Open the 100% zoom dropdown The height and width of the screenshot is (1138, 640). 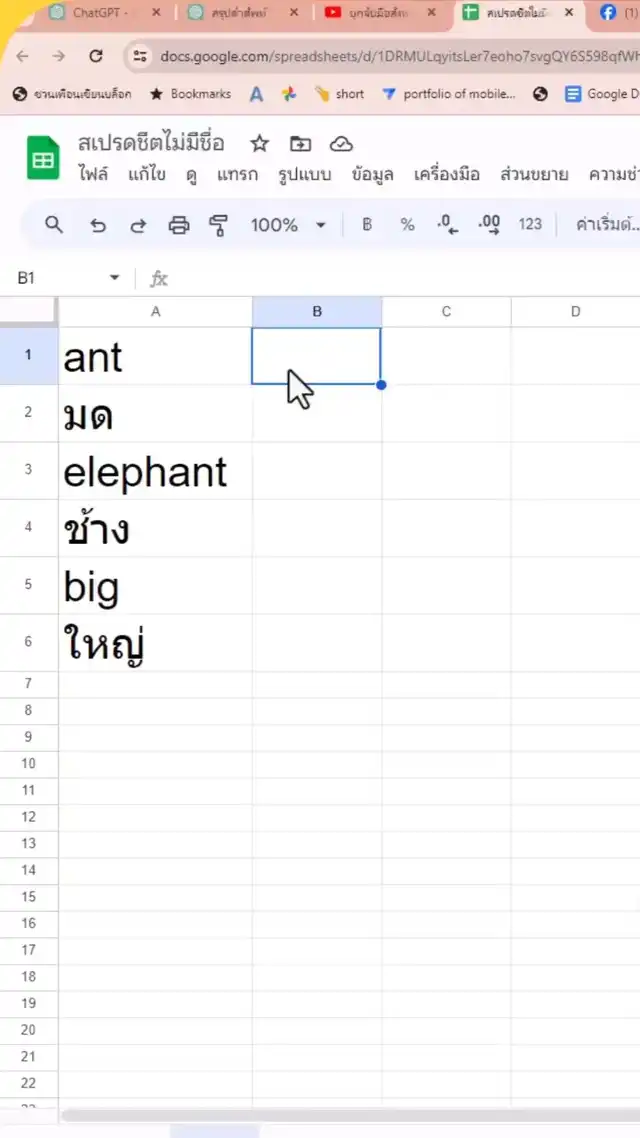point(288,225)
